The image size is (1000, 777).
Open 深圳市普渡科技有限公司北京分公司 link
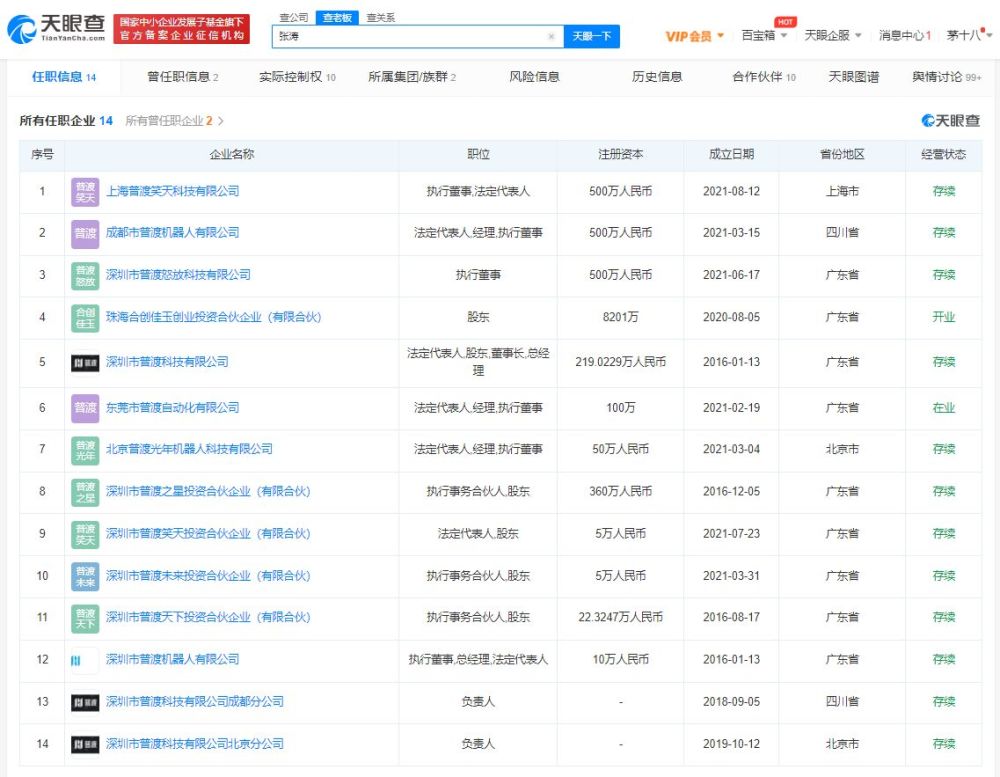tap(195, 744)
